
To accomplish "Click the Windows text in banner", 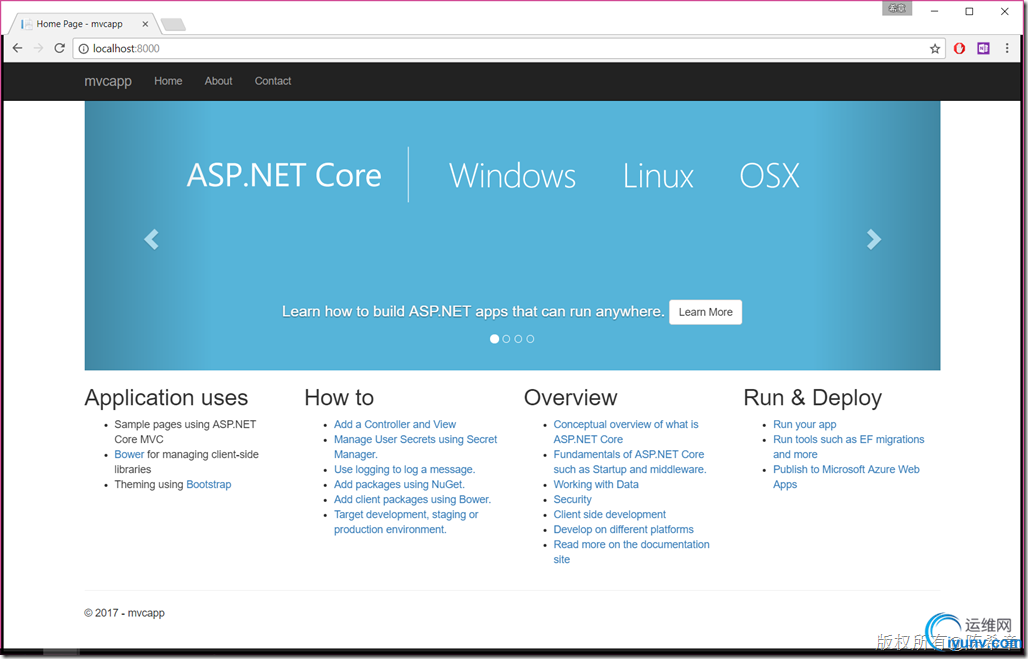I will (x=513, y=176).
